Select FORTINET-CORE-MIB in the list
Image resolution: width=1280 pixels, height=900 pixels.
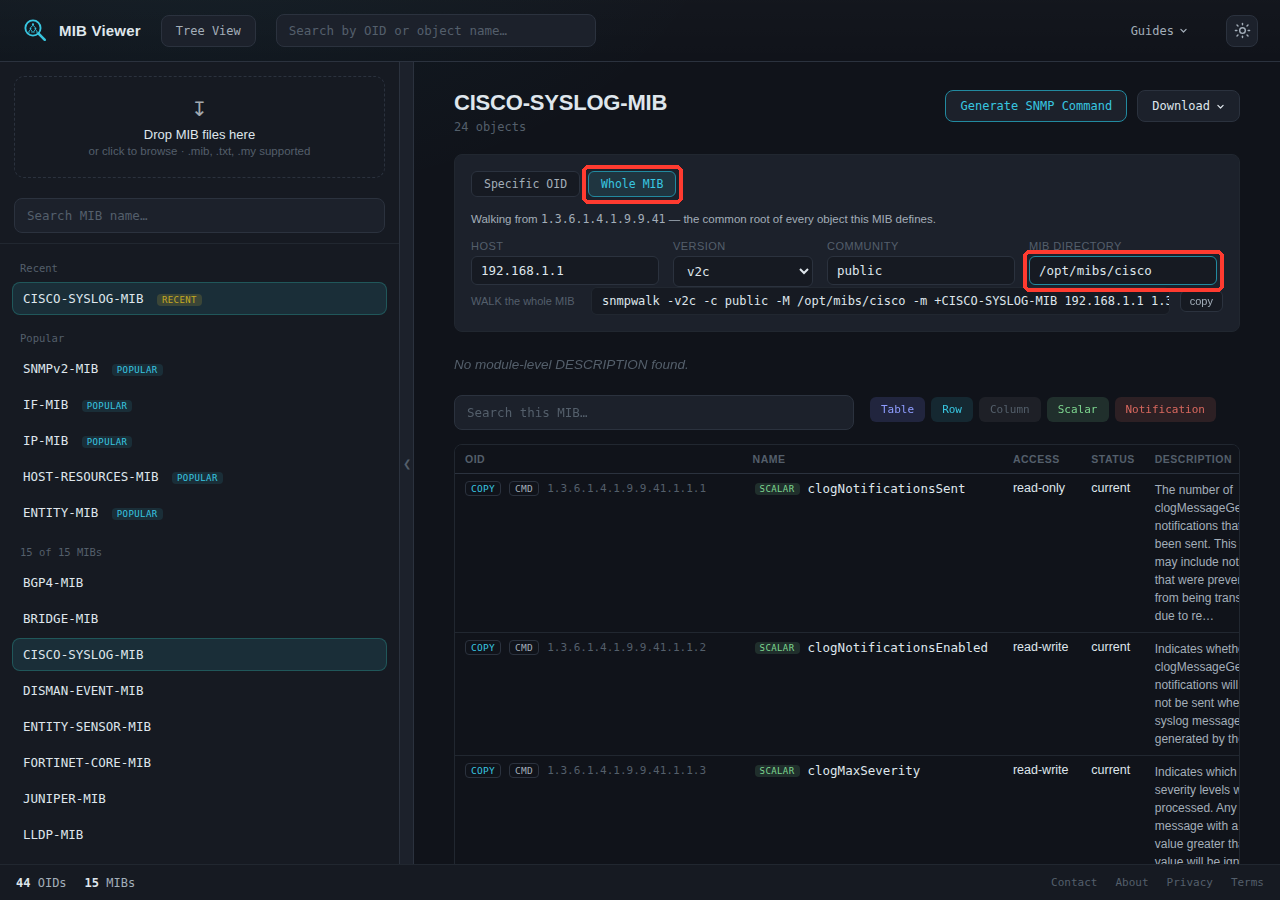199,763
